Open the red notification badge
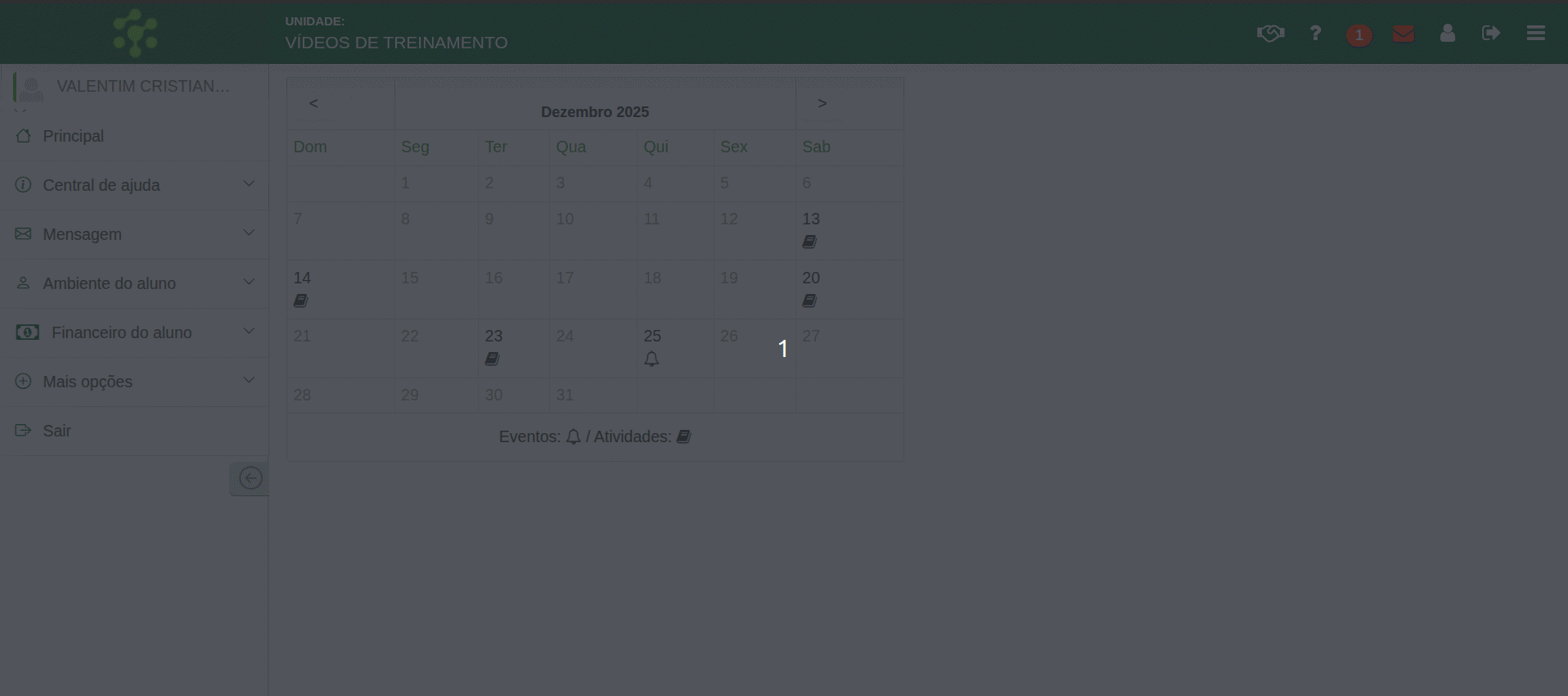The height and width of the screenshot is (696, 1568). point(1358,35)
